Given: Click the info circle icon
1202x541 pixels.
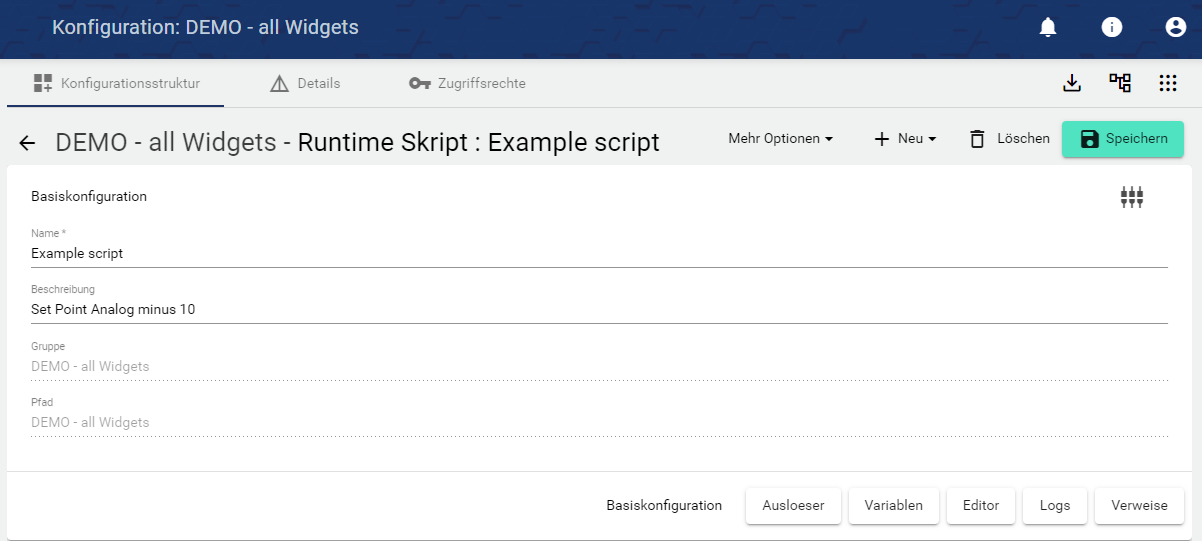Looking at the screenshot, I should pyautogui.click(x=1112, y=28).
